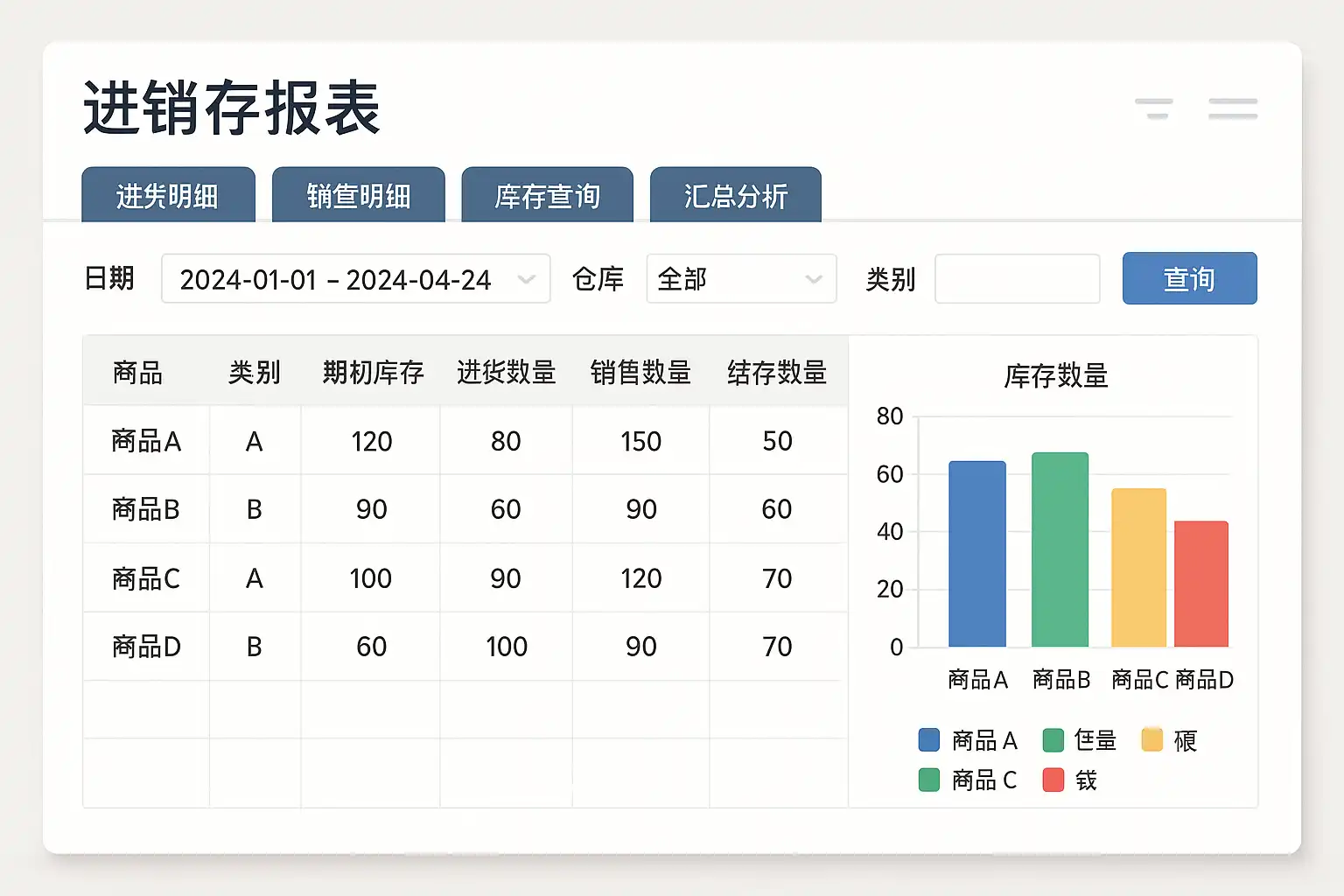The width and height of the screenshot is (1344, 896).
Task: Expand the 仓库 warehouse dropdown
Action: point(741,279)
